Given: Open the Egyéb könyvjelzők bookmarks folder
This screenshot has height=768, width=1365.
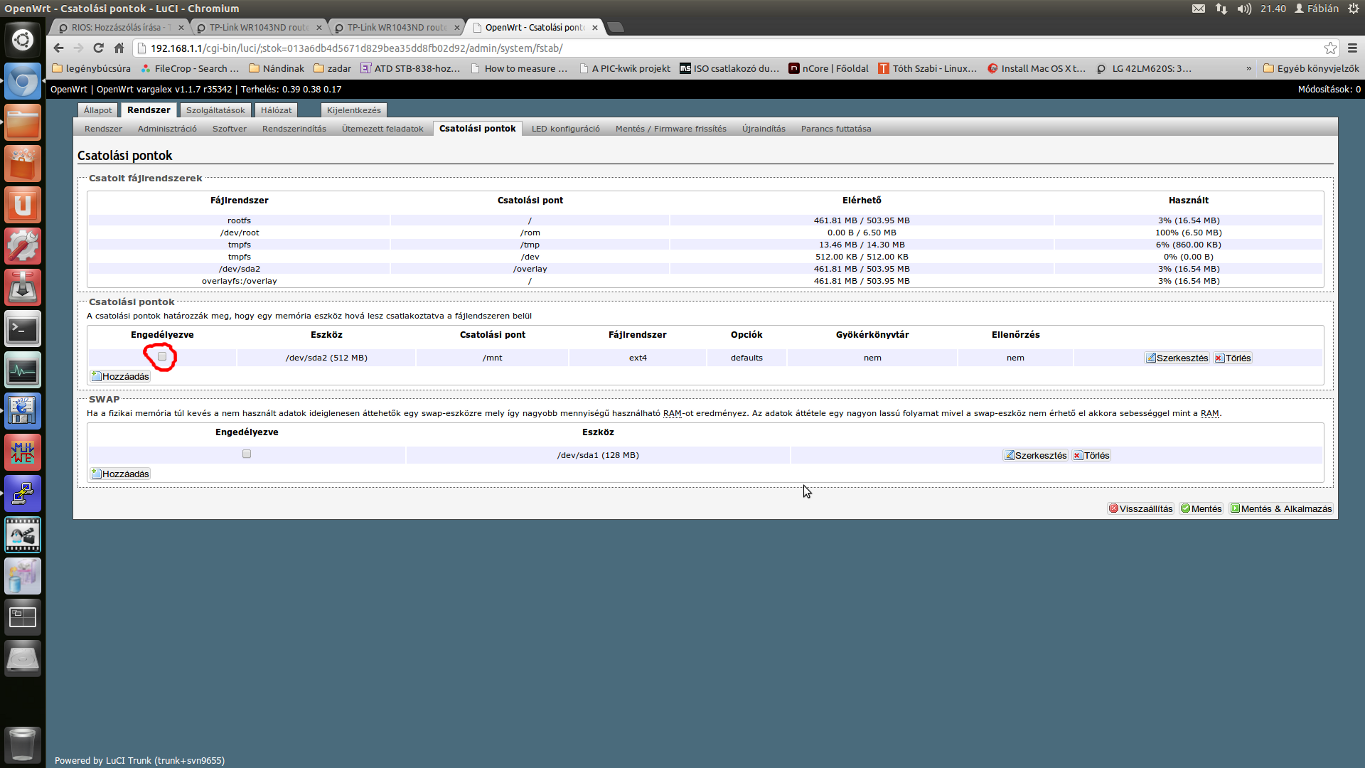Looking at the screenshot, I should click(x=1311, y=69).
